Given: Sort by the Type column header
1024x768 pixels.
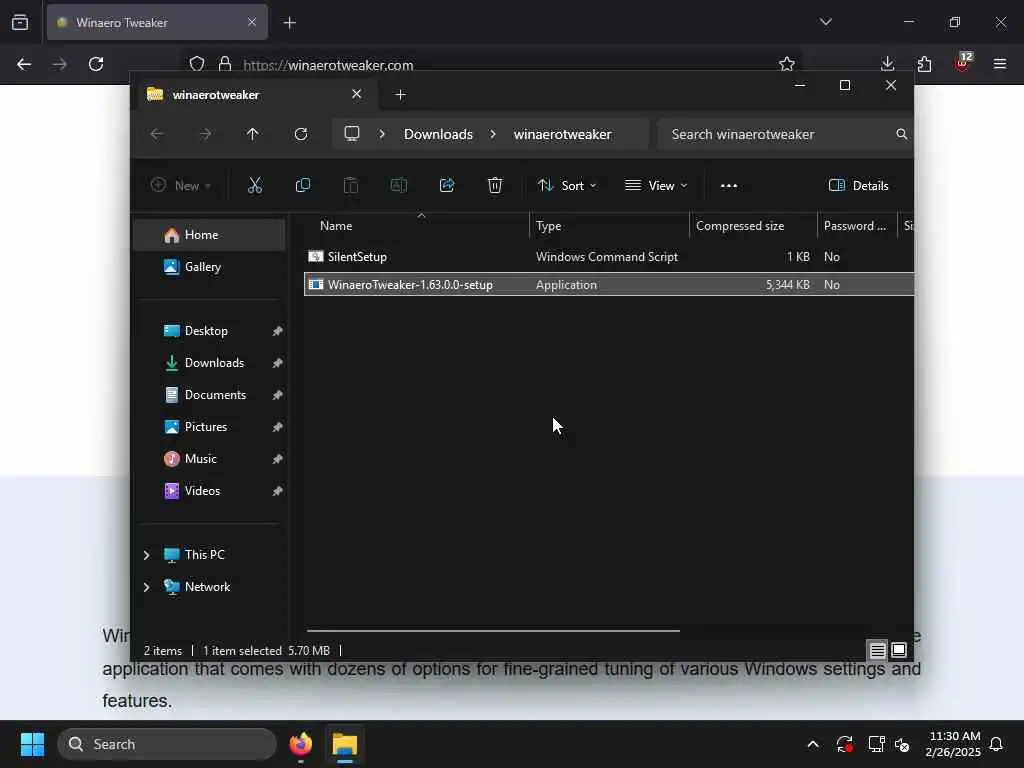Looking at the screenshot, I should pos(609,226).
